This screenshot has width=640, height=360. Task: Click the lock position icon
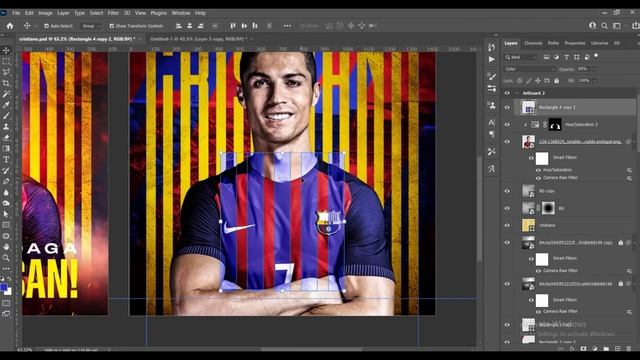[x=538, y=81]
